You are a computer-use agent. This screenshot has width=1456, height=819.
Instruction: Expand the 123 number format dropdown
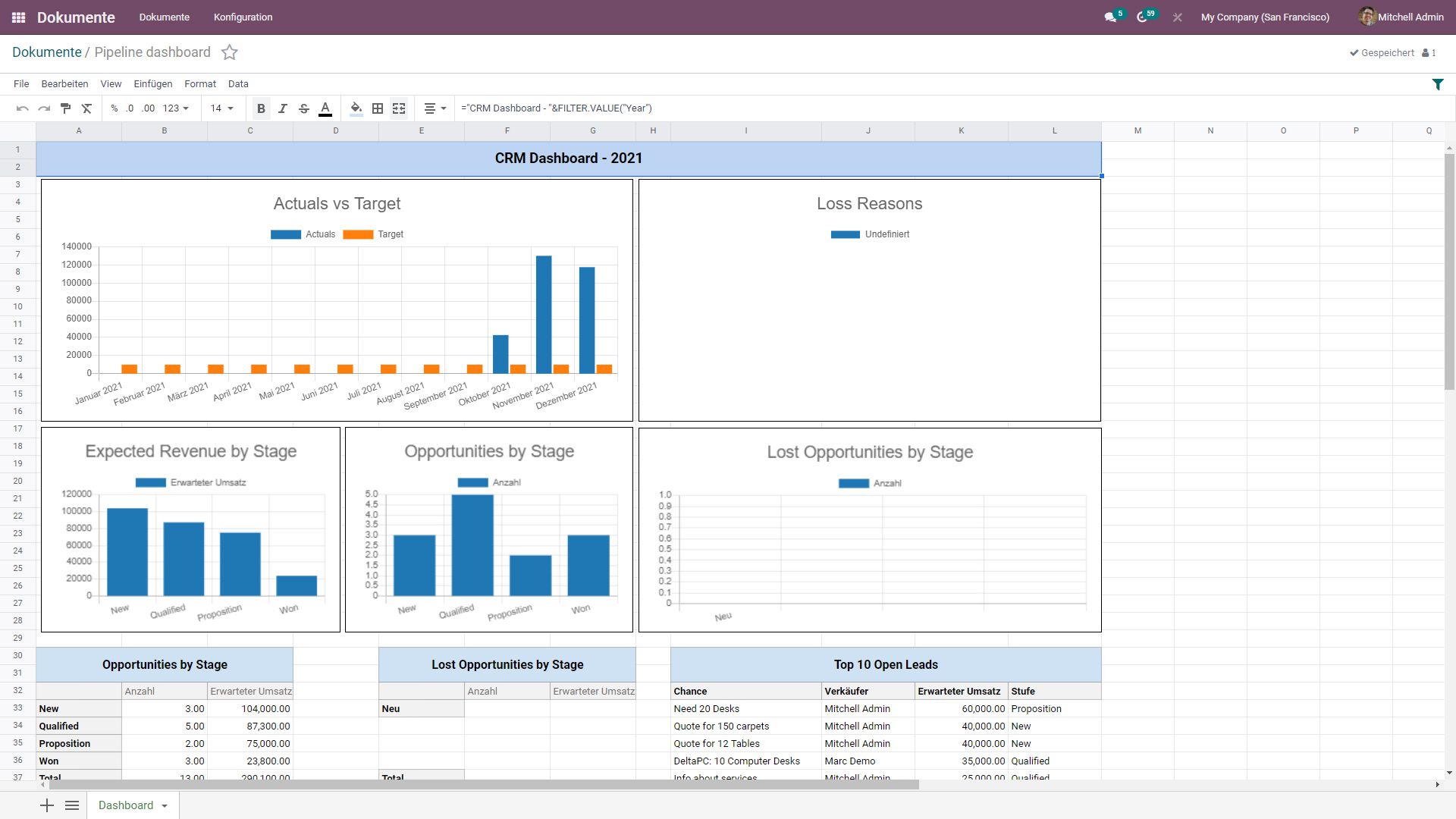pos(175,108)
